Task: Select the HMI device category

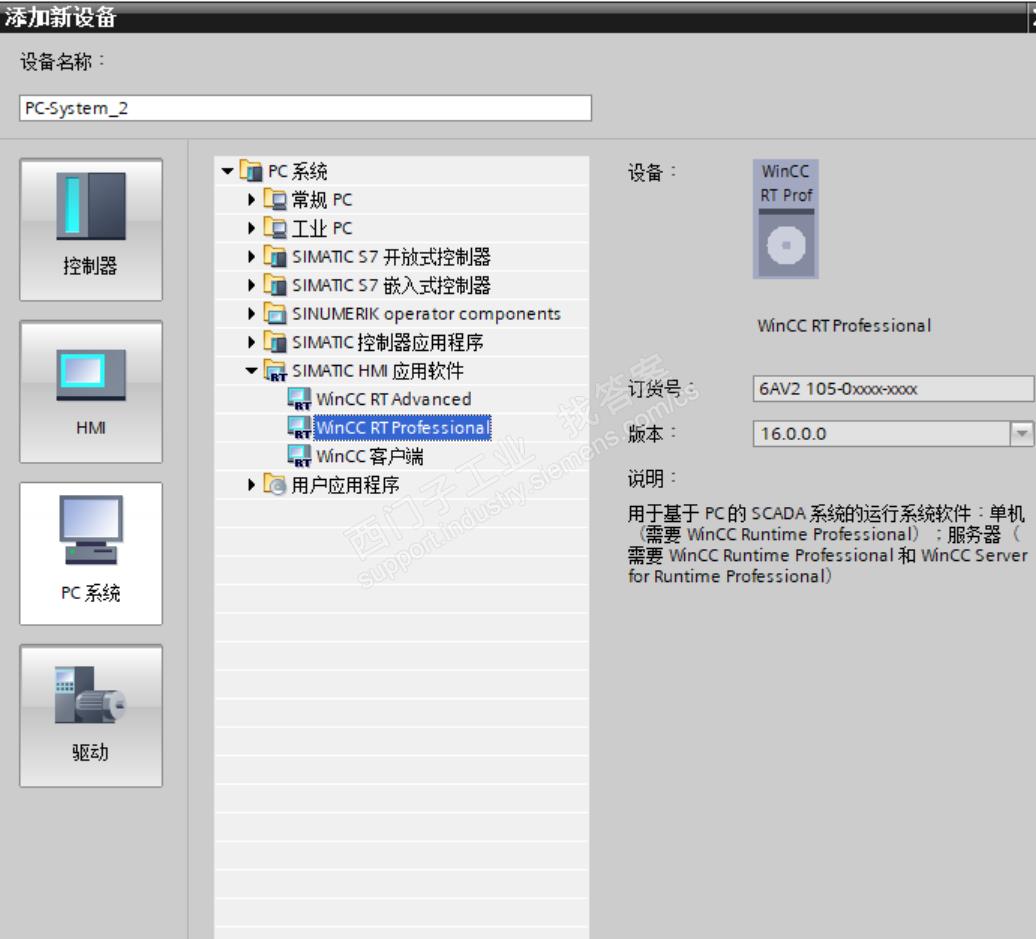Action: click(91, 391)
